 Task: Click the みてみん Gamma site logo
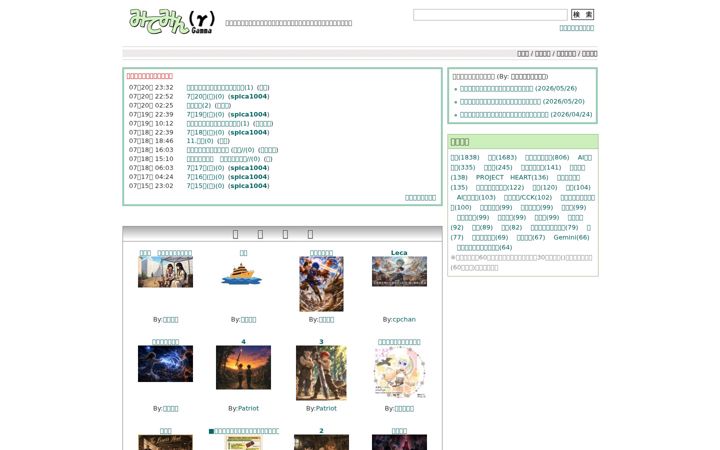pyautogui.click(x=171, y=22)
